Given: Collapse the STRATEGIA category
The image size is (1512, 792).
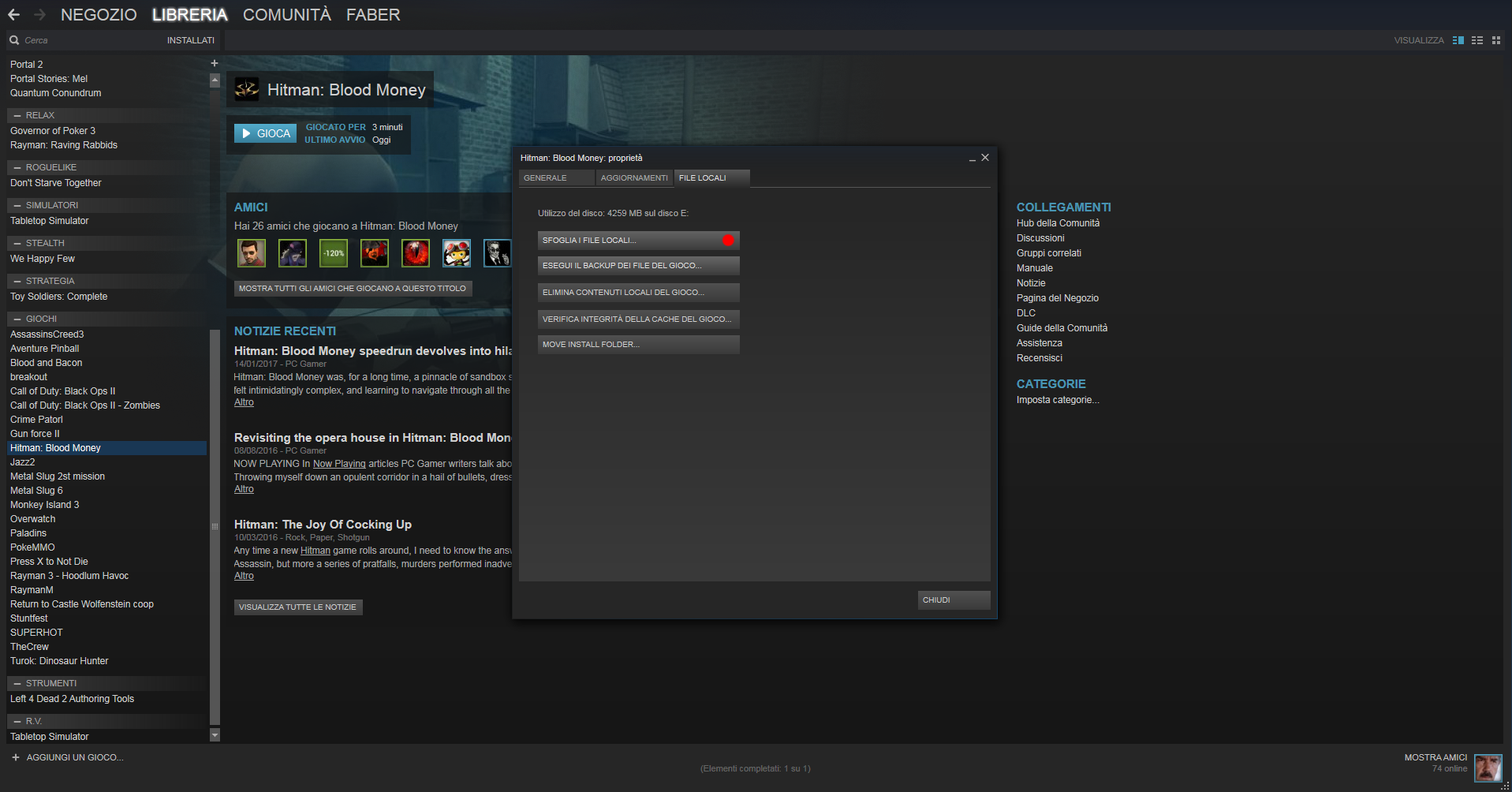Looking at the screenshot, I should 17,281.
